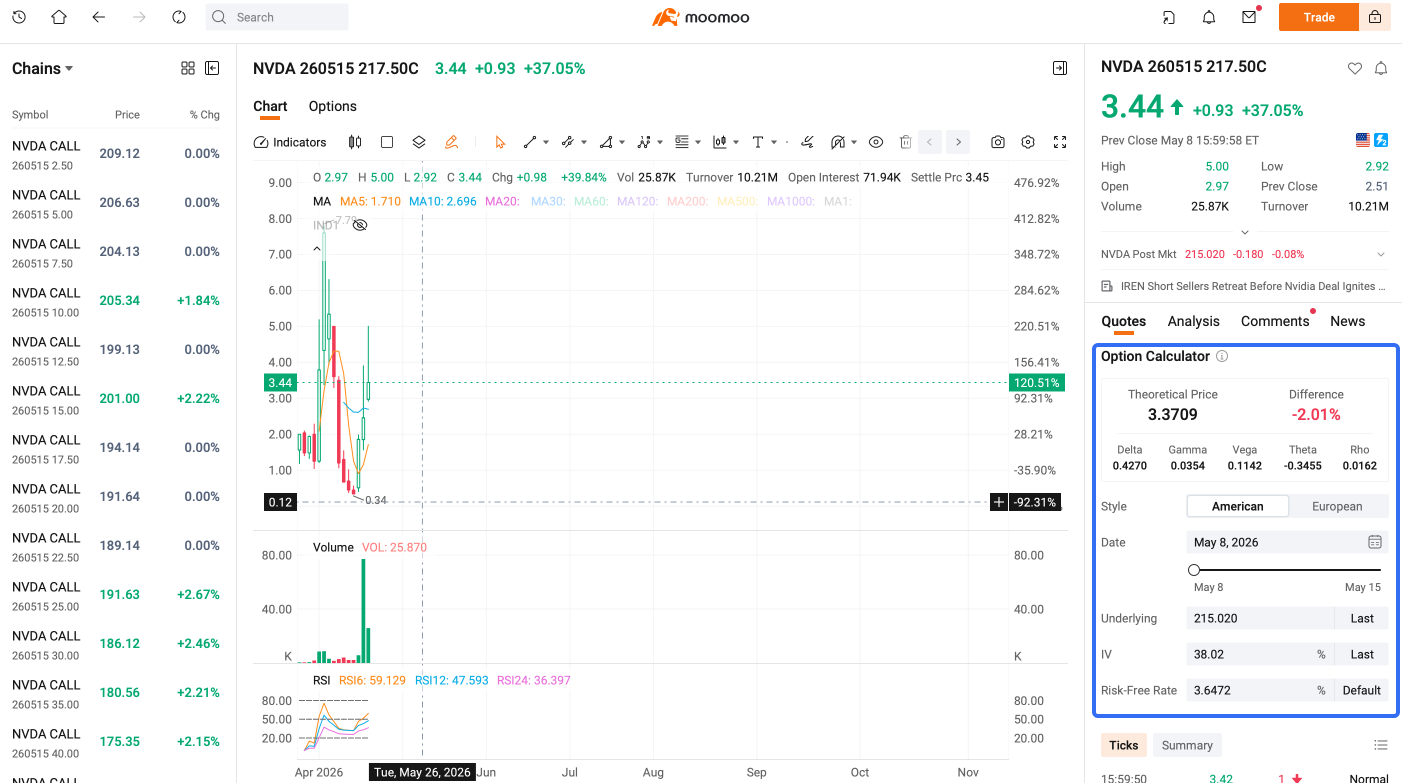Collapse the Chains panel
Viewport: 1402px width, 783px height.
pyautogui.click(x=212, y=68)
